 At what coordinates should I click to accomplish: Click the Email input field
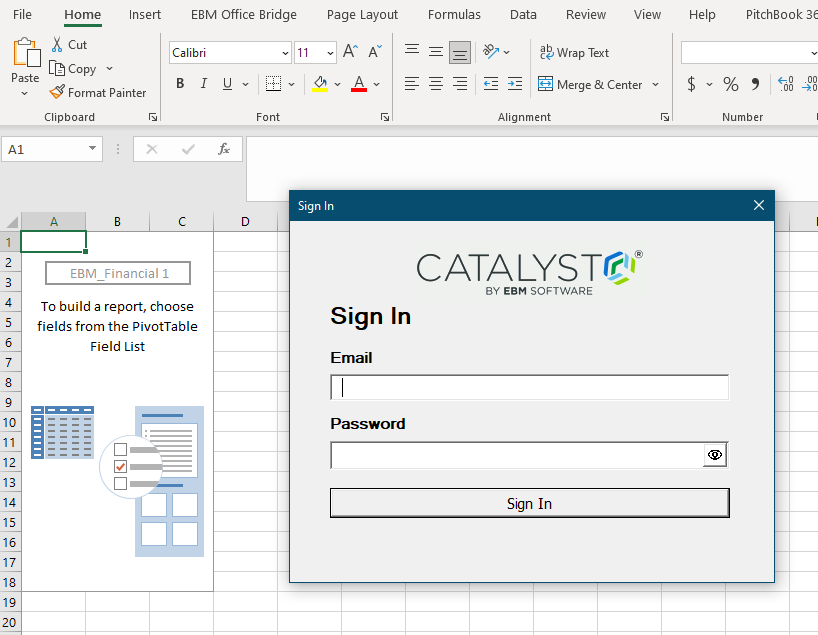coord(530,387)
